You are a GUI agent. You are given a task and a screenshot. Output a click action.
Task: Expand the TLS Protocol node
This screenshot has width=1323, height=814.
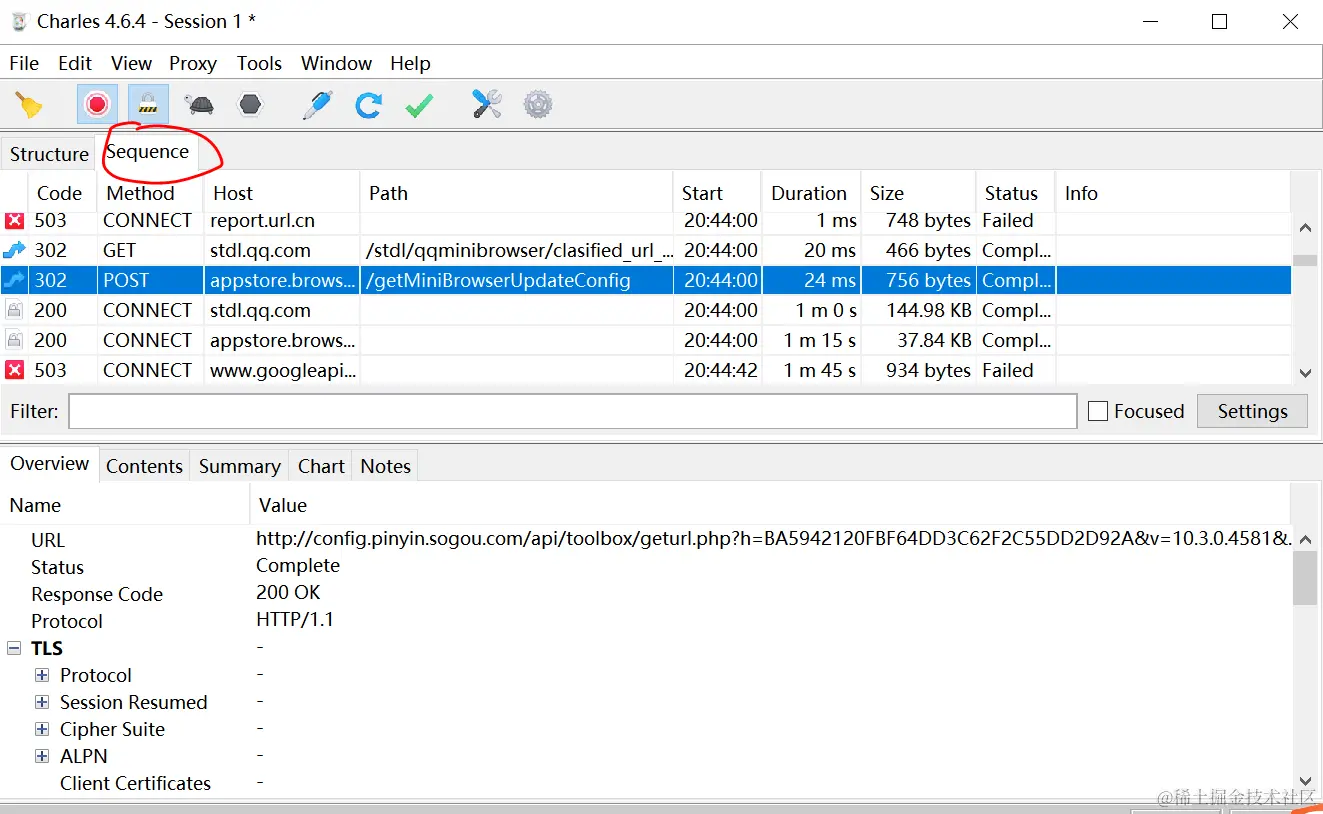point(42,676)
